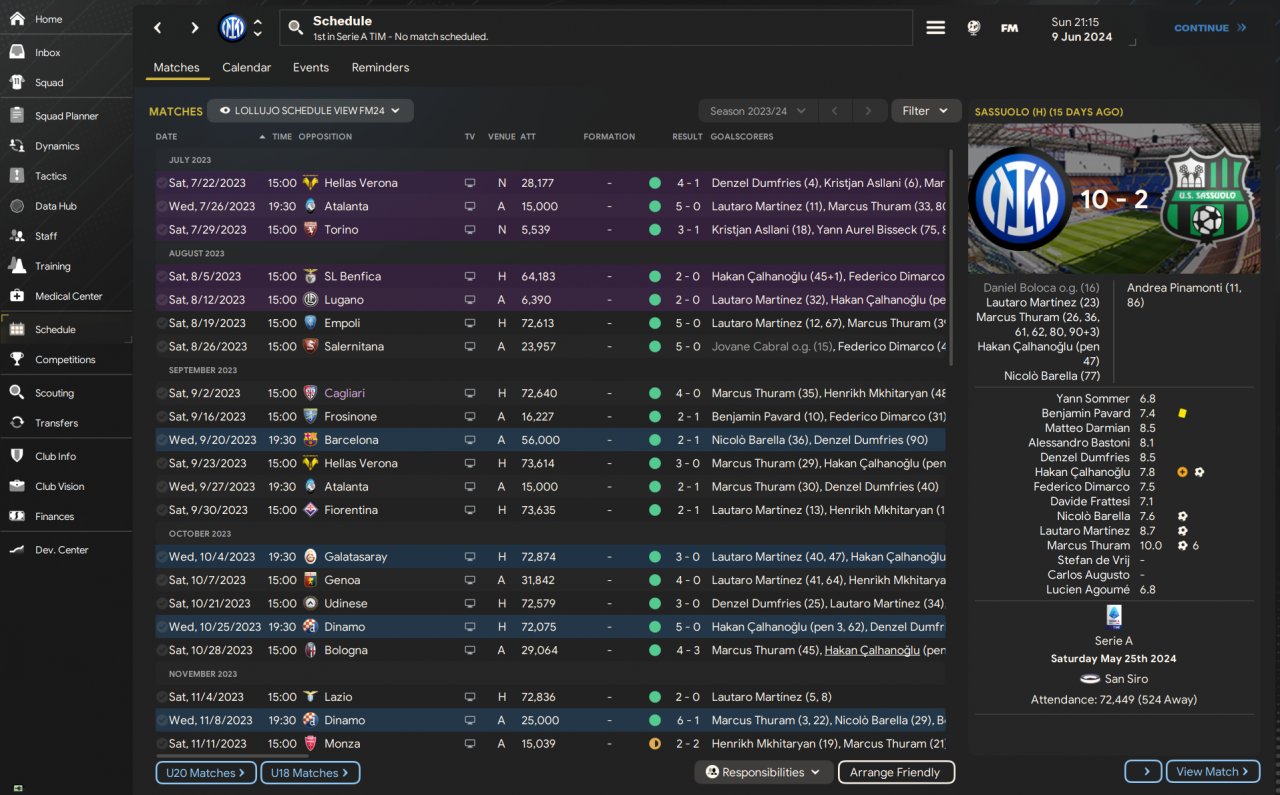Click the Competitions trophy icon
The image size is (1280, 795).
point(17,359)
